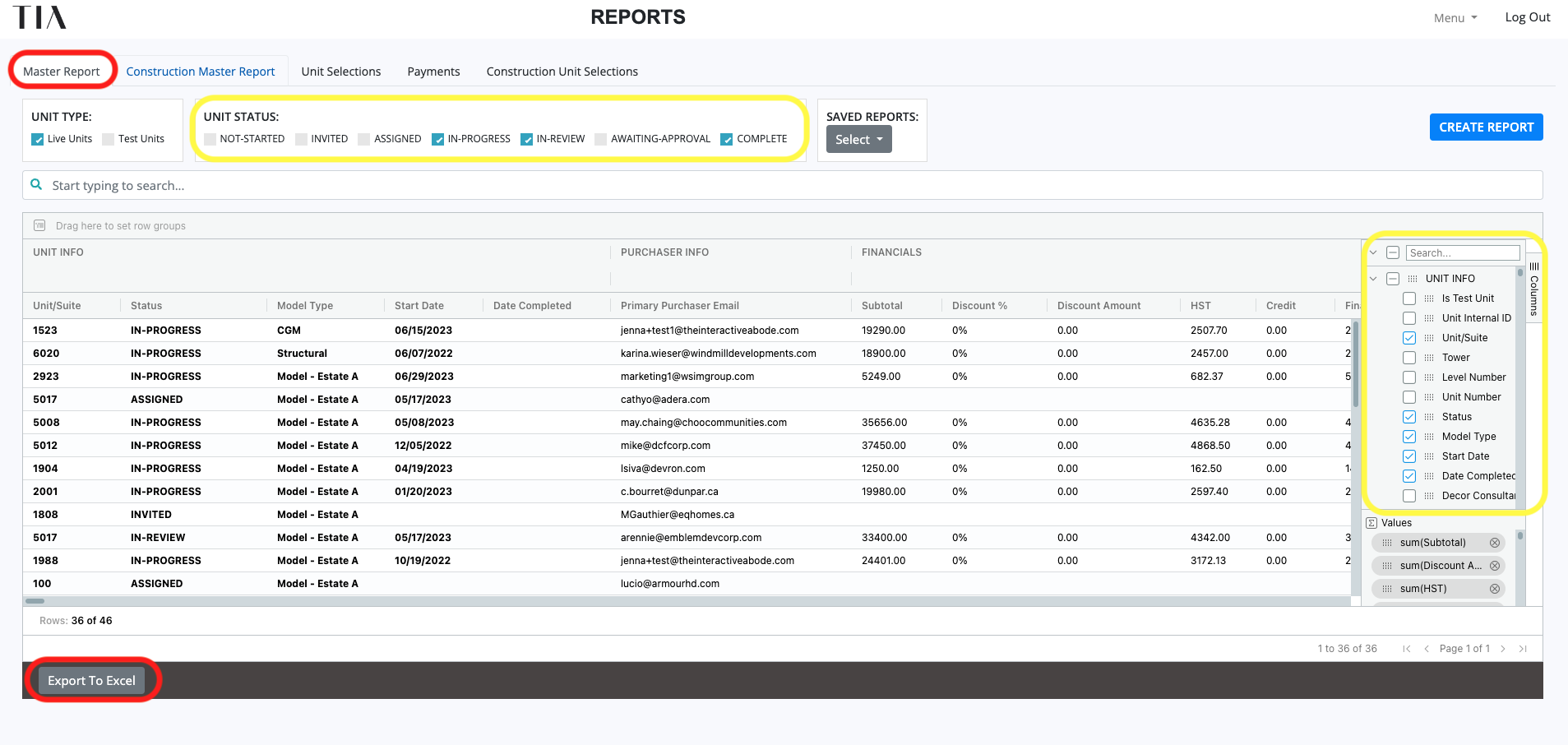
Task: Click the search magnifier icon
Action: click(36, 185)
